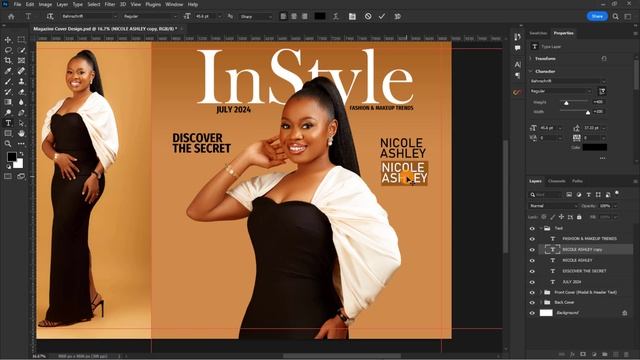Switch to the Swatches tab
640x360 pixels.
click(538, 33)
